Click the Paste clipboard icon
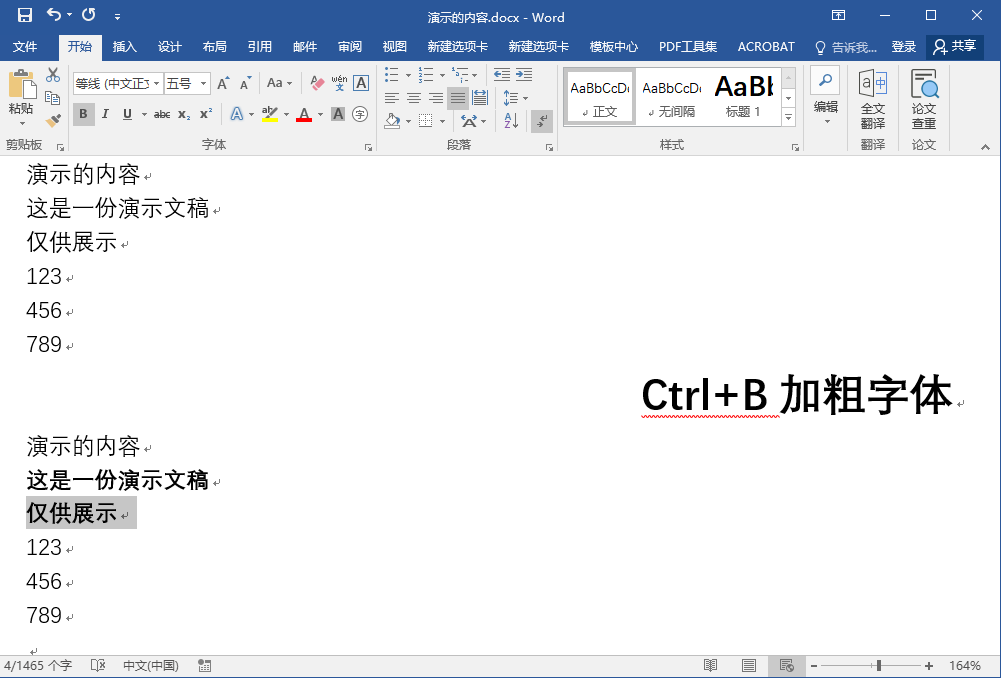Image resolution: width=1001 pixels, height=678 pixels. [21, 85]
